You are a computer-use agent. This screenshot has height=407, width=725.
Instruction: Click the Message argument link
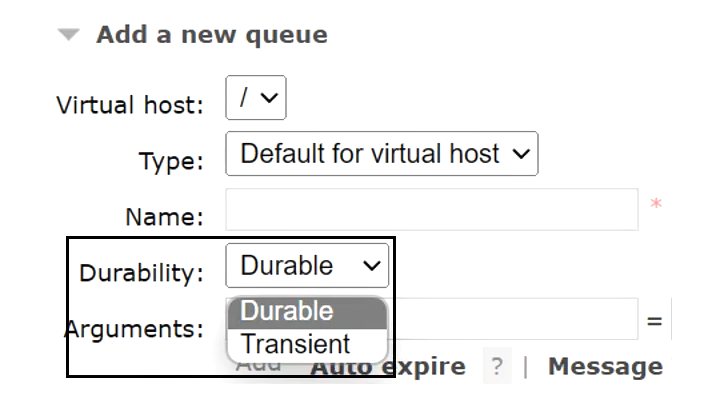pyautogui.click(x=604, y=367)
